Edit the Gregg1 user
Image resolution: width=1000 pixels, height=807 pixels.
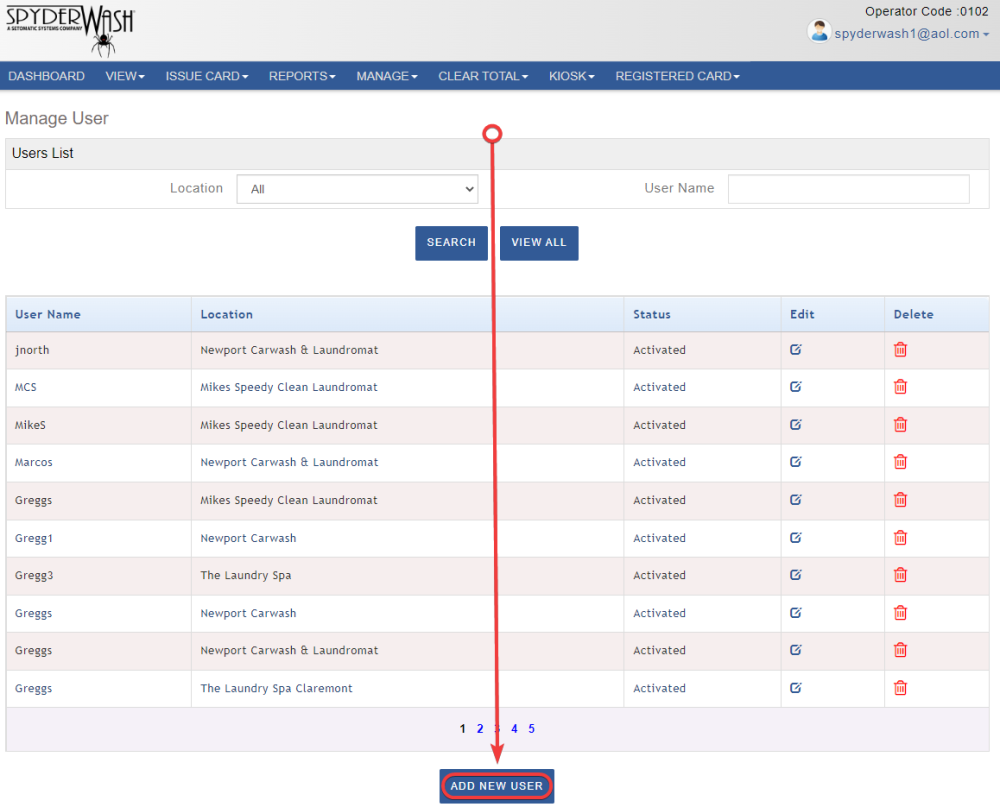[795, 538]
